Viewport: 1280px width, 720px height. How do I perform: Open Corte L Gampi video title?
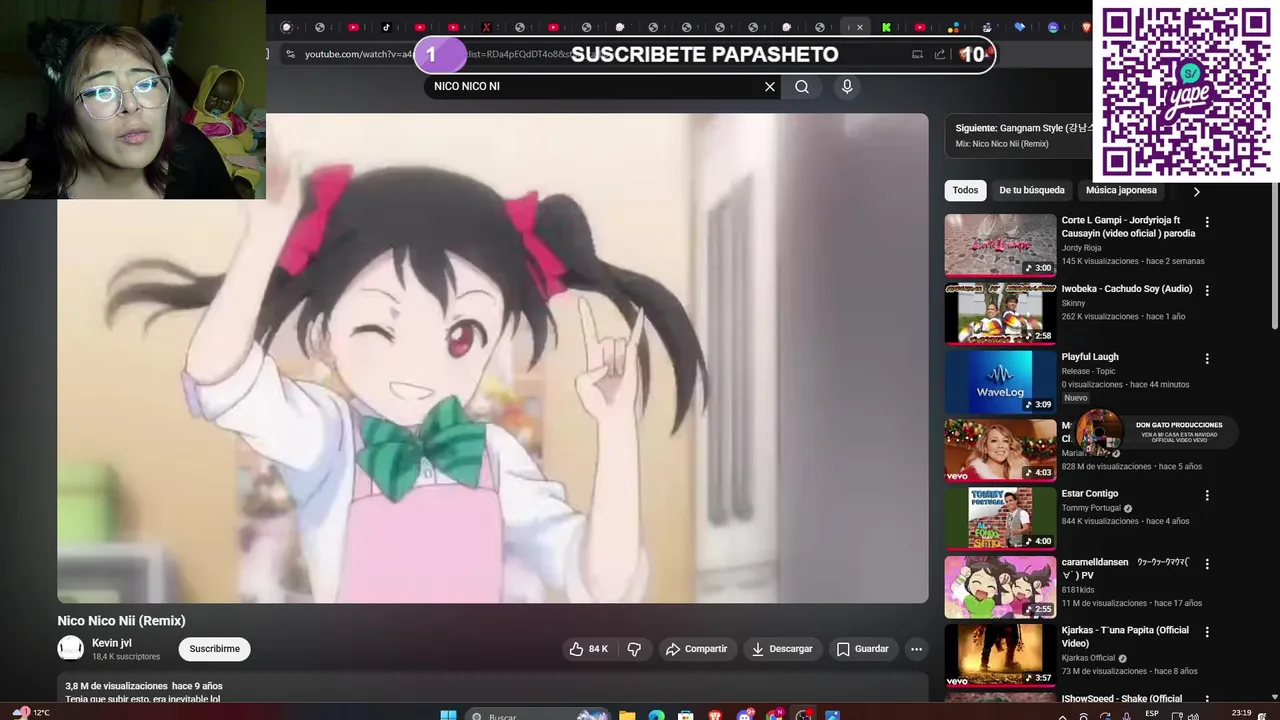(x=1128, y=227)
